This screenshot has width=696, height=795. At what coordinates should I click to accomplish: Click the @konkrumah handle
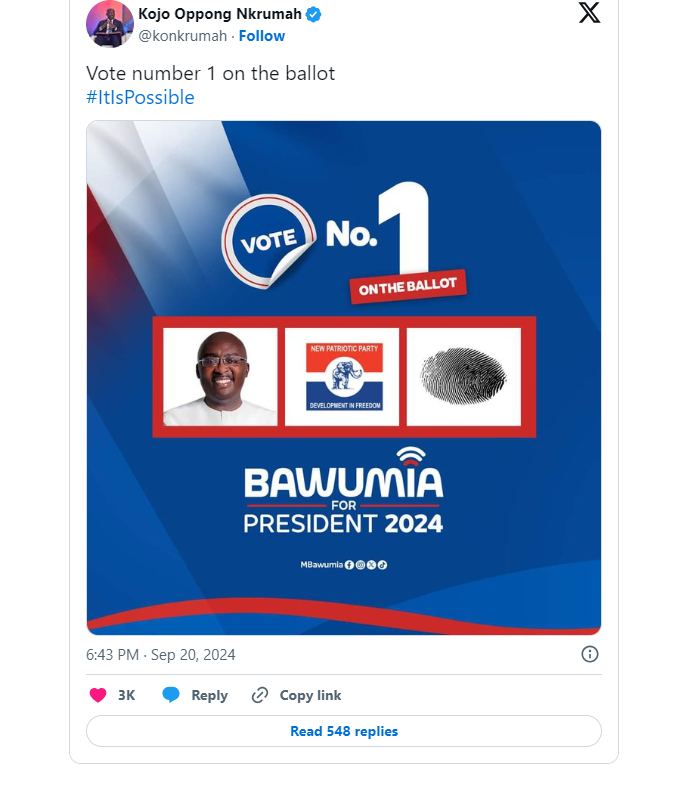pyautogui.click(x=183, y=36)
